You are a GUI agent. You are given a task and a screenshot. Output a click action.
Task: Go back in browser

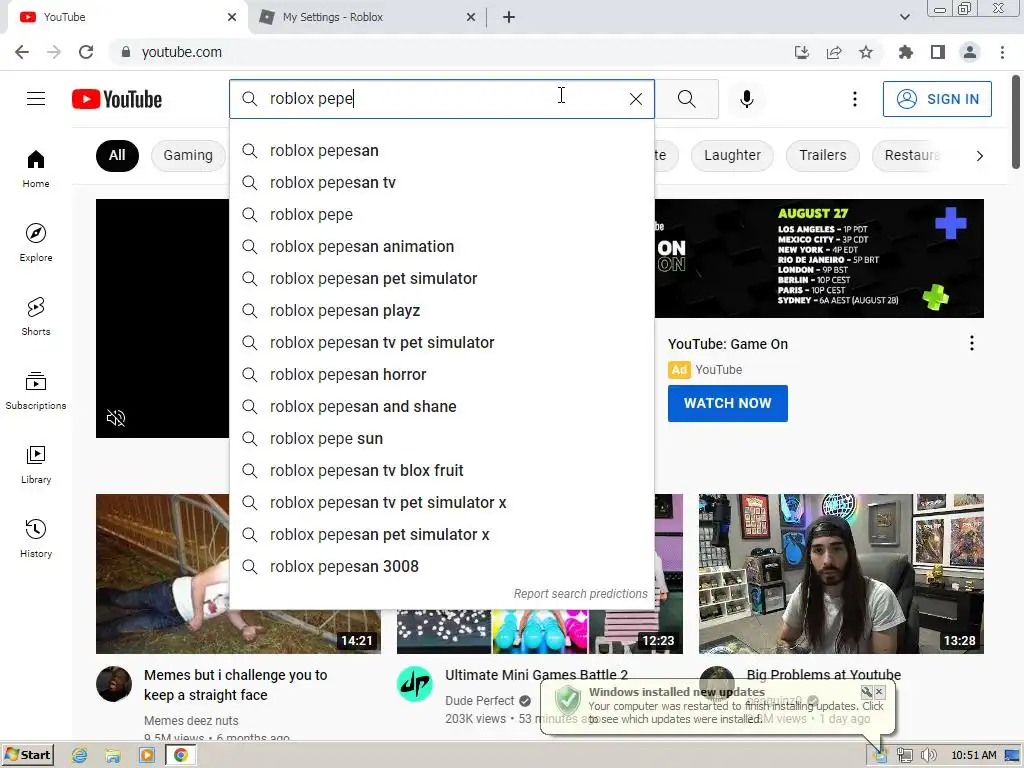[x=22, y=52]
